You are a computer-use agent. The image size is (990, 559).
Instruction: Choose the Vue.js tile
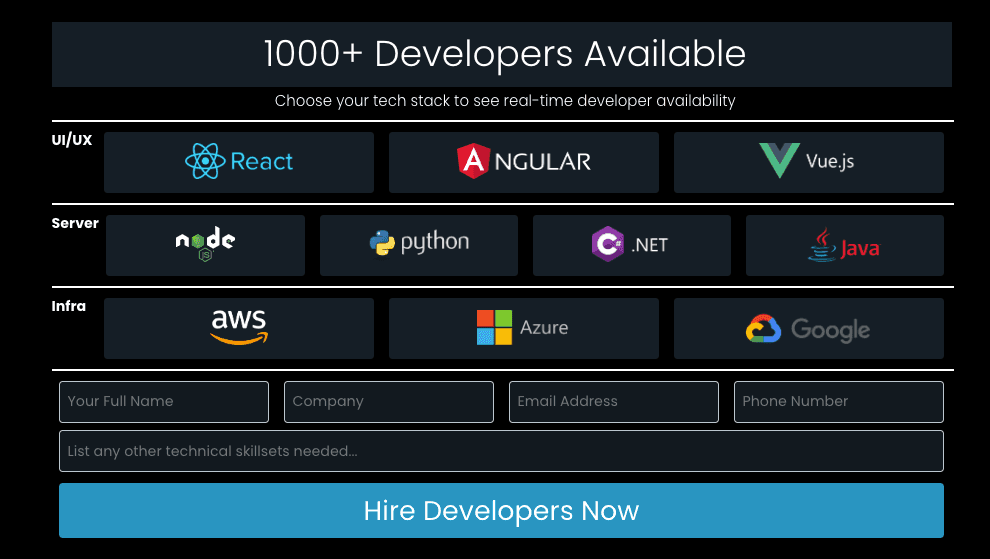coord(809,162)
